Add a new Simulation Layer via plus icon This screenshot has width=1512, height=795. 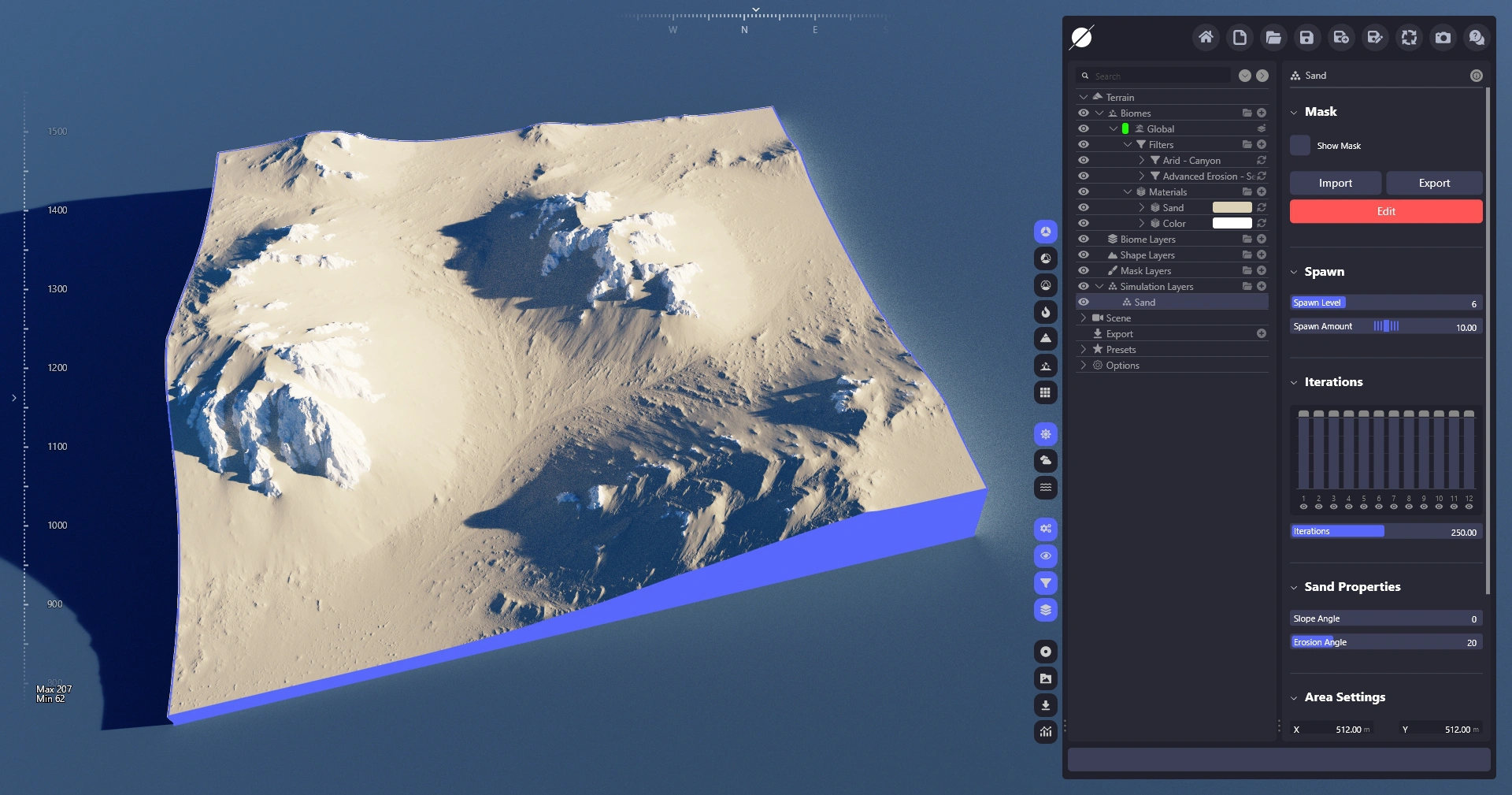pos(1262,286)
